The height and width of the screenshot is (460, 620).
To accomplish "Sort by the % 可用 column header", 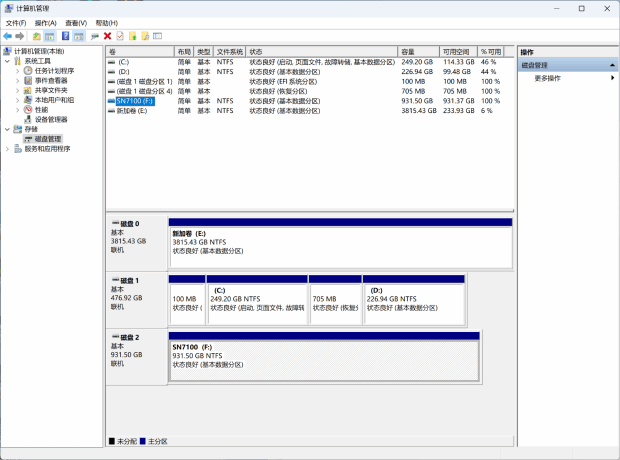I will pyautogui.click(x=490, y=52).
